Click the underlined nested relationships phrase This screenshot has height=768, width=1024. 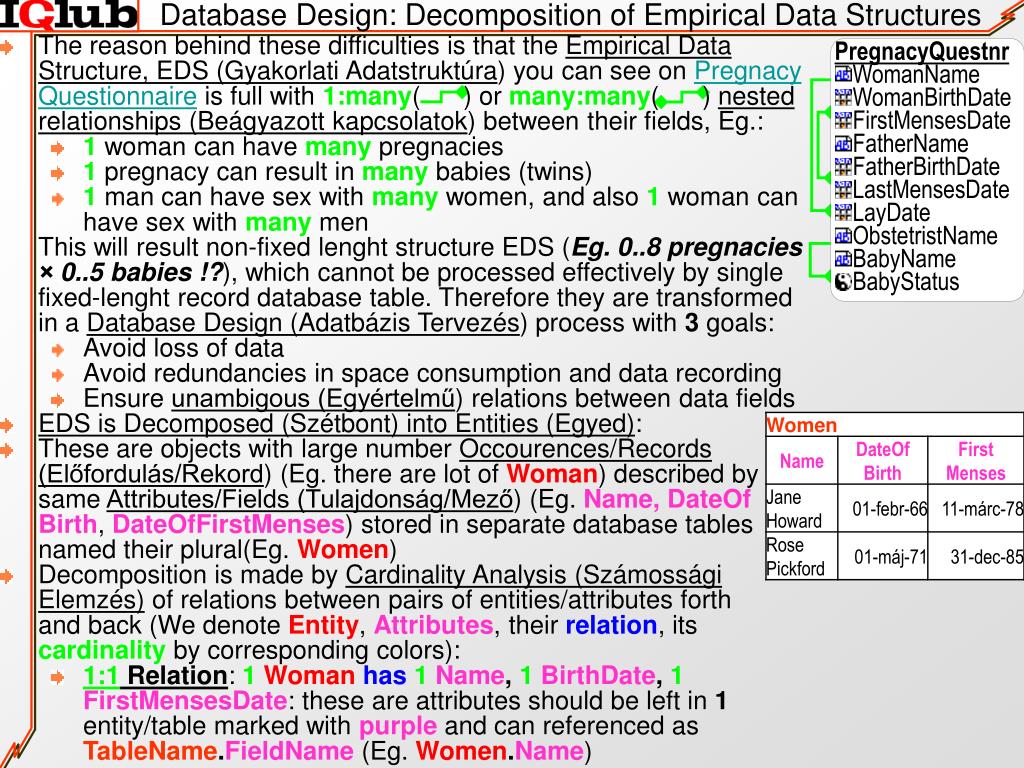coord(417,109)
